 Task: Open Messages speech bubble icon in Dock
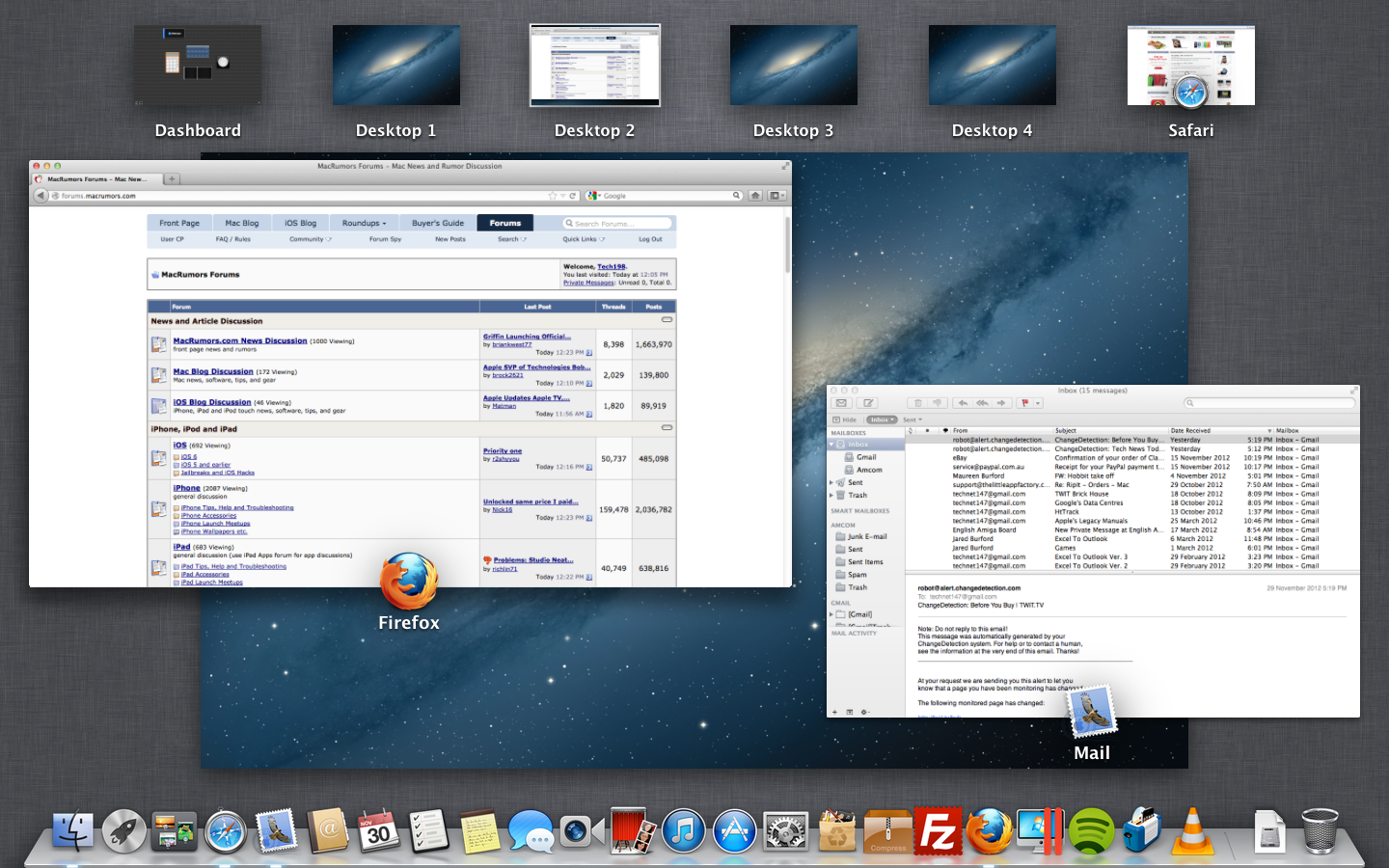tap(531, 831)
